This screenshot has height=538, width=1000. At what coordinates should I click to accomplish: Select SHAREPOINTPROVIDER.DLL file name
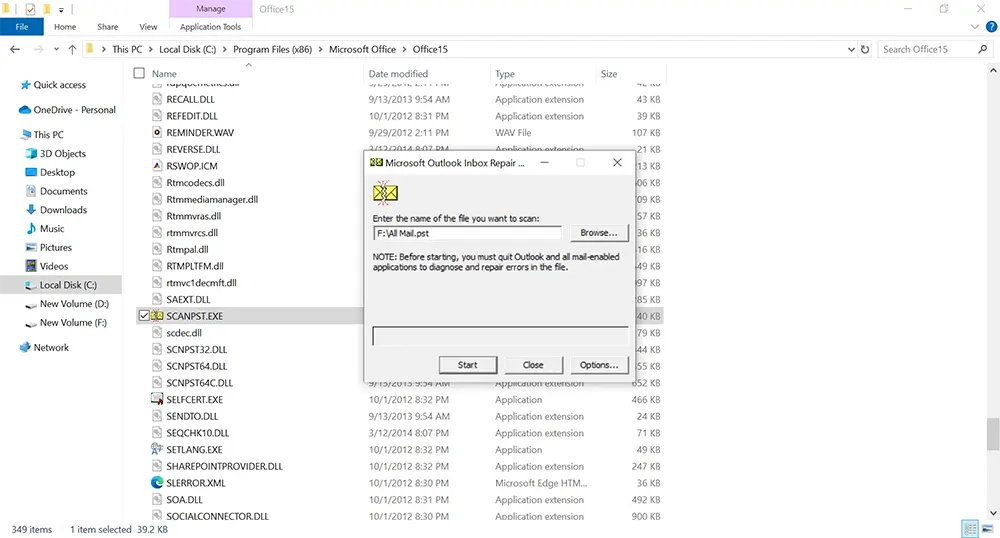point(224,466)
